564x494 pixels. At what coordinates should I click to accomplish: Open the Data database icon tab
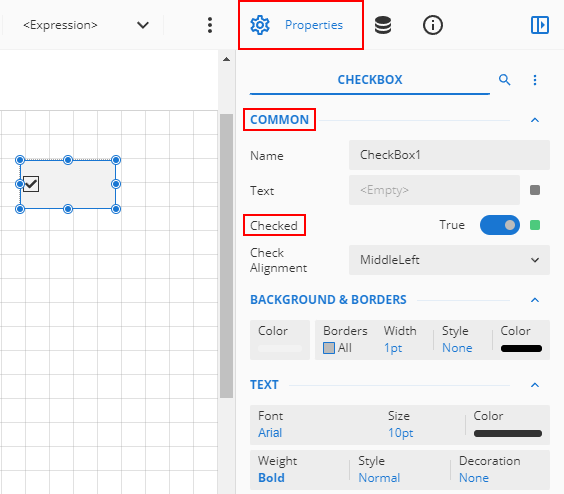pyautogui.click(x=383, y=25)
